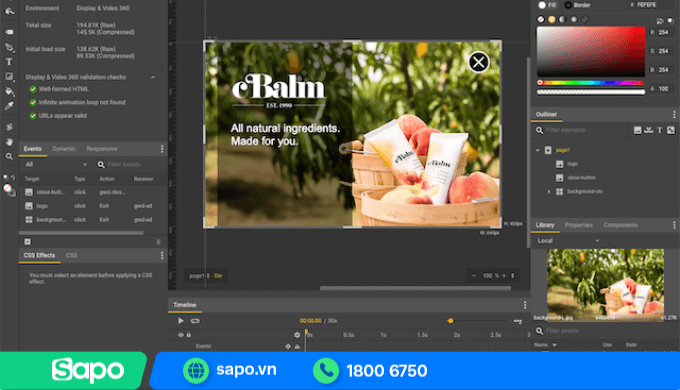Open the Timeline panel options menu
Image resolution: width=680 pixels, height=390 pixels.
[525, 305]
